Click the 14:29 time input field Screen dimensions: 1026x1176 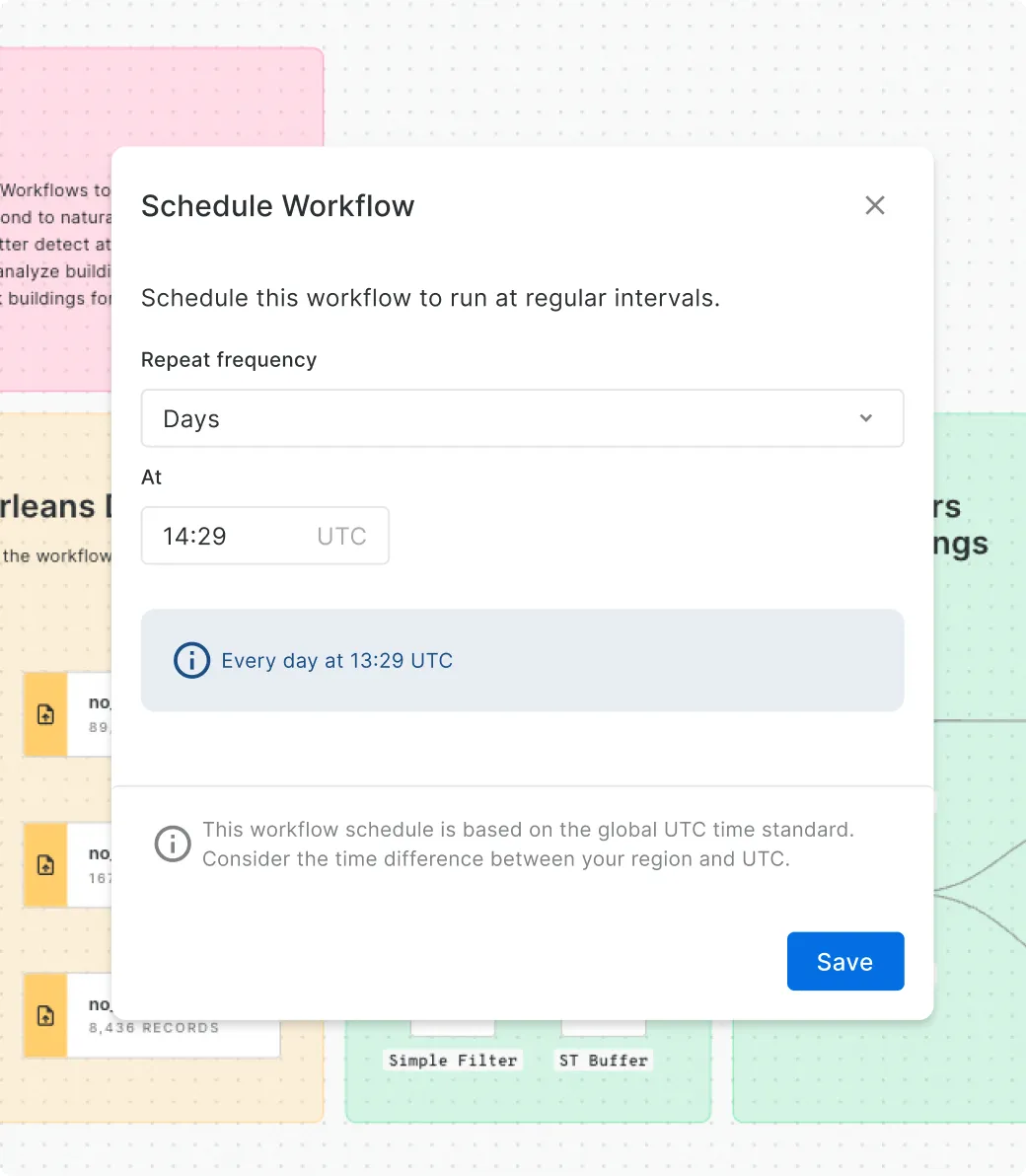pyautogui.click(x=227, y=536)
